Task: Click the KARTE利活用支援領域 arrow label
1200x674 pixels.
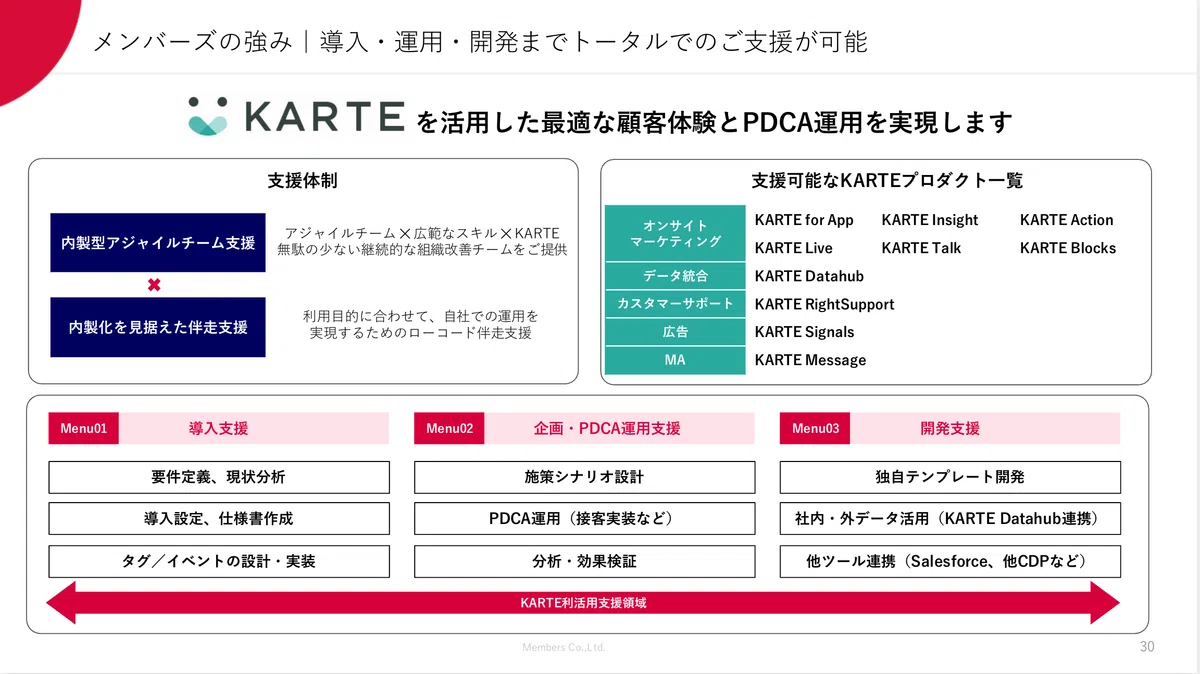Action: [x=584, y=603]
